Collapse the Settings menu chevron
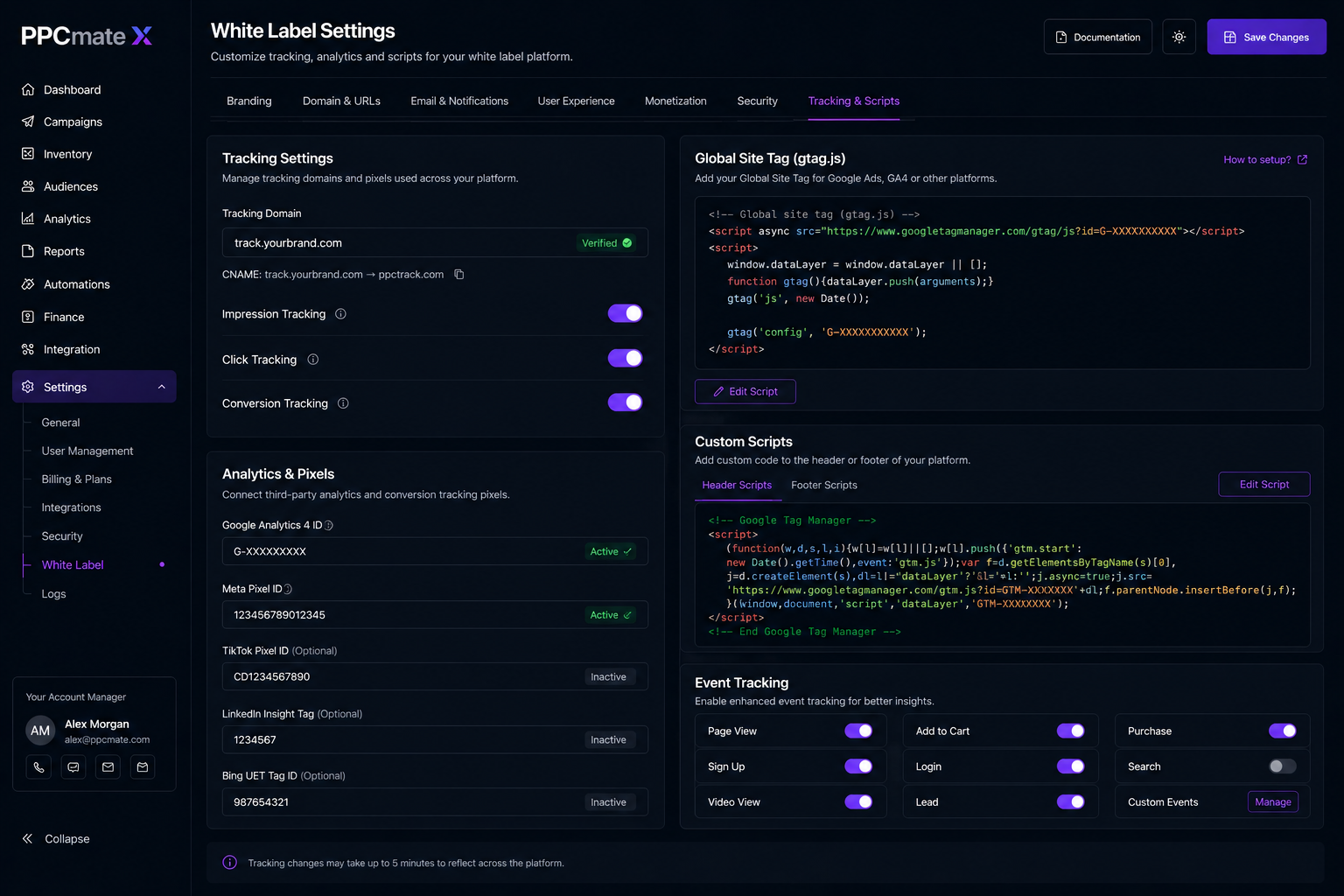The width and height of the screenshot is (1344, 896). (x=162, y=387)
